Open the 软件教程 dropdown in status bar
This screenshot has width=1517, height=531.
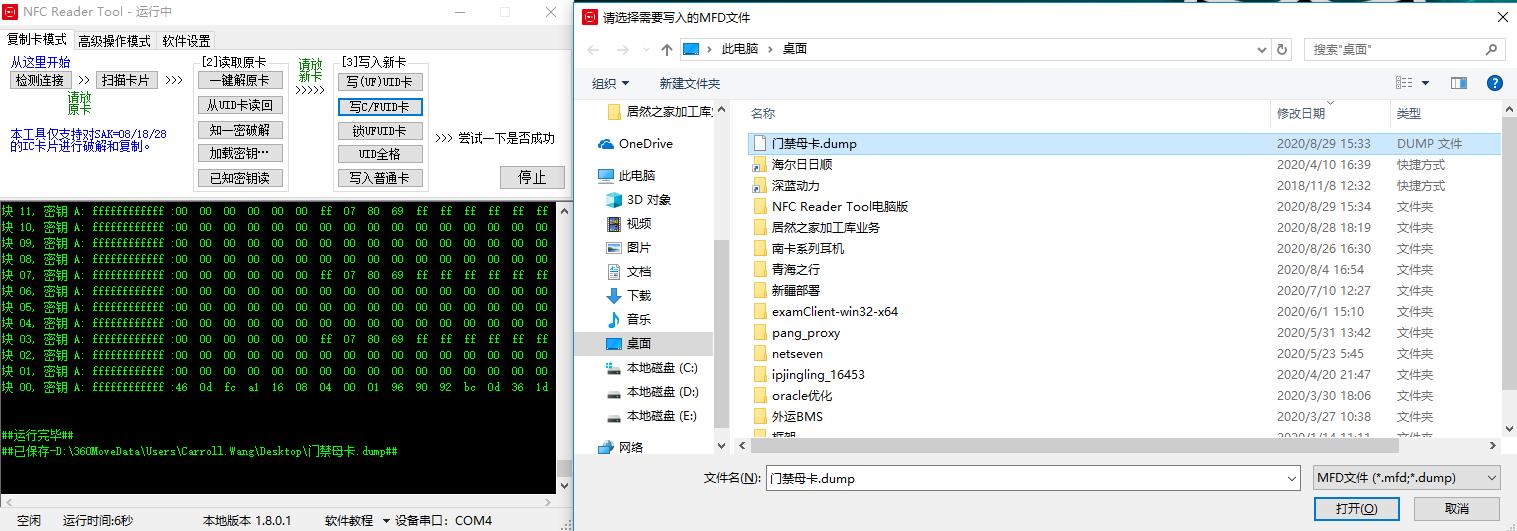click(x=355, y=521)
